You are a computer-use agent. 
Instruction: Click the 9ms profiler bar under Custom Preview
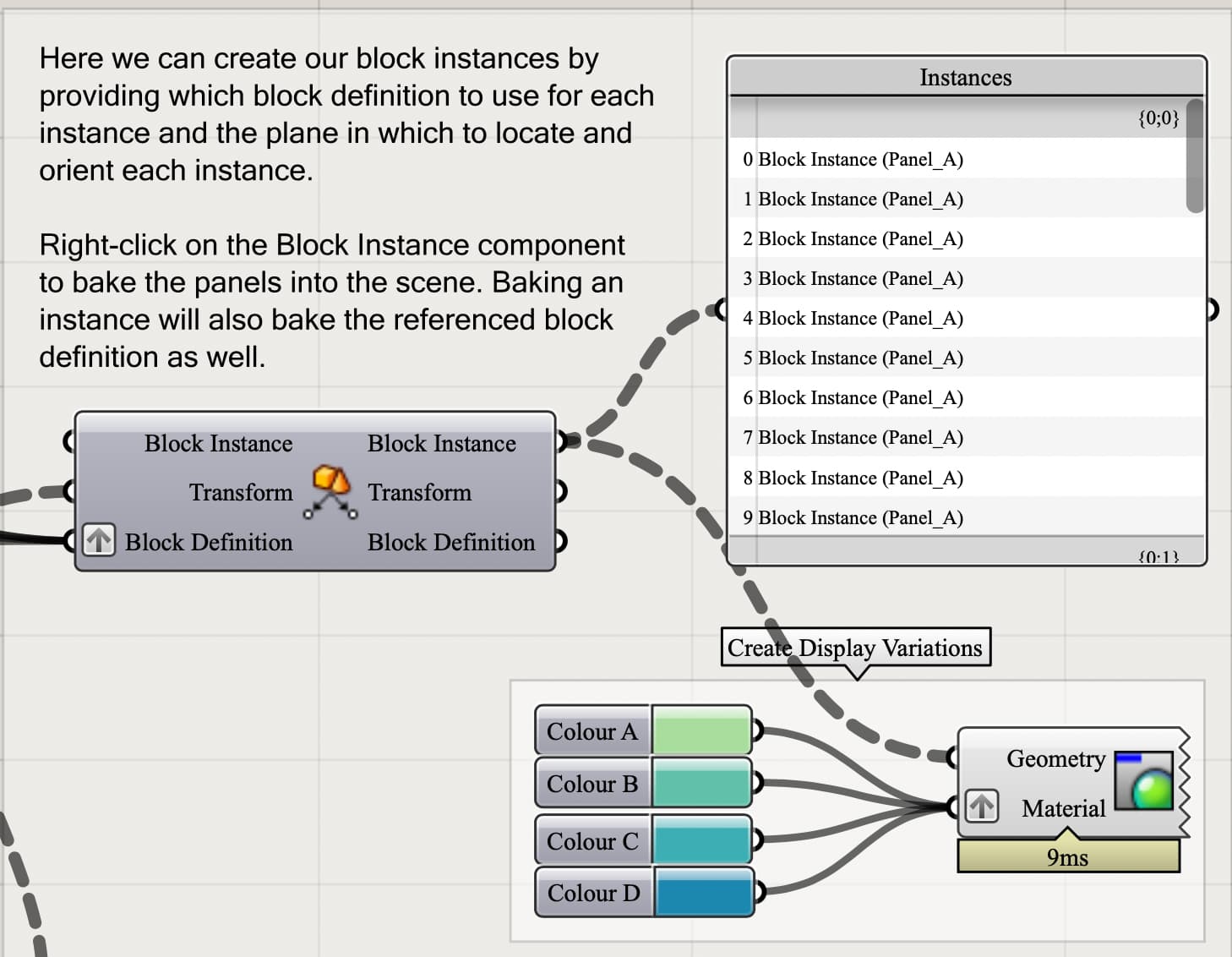coord(1067,856)
